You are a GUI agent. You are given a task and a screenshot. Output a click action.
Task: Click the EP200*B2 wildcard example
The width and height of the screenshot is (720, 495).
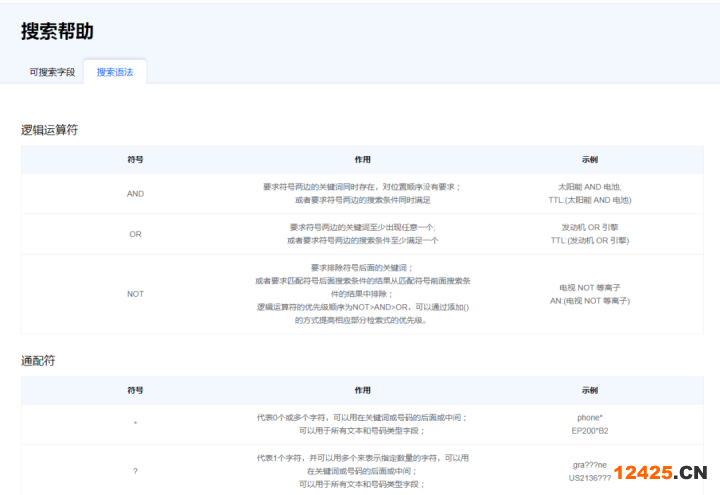point(589,431)
